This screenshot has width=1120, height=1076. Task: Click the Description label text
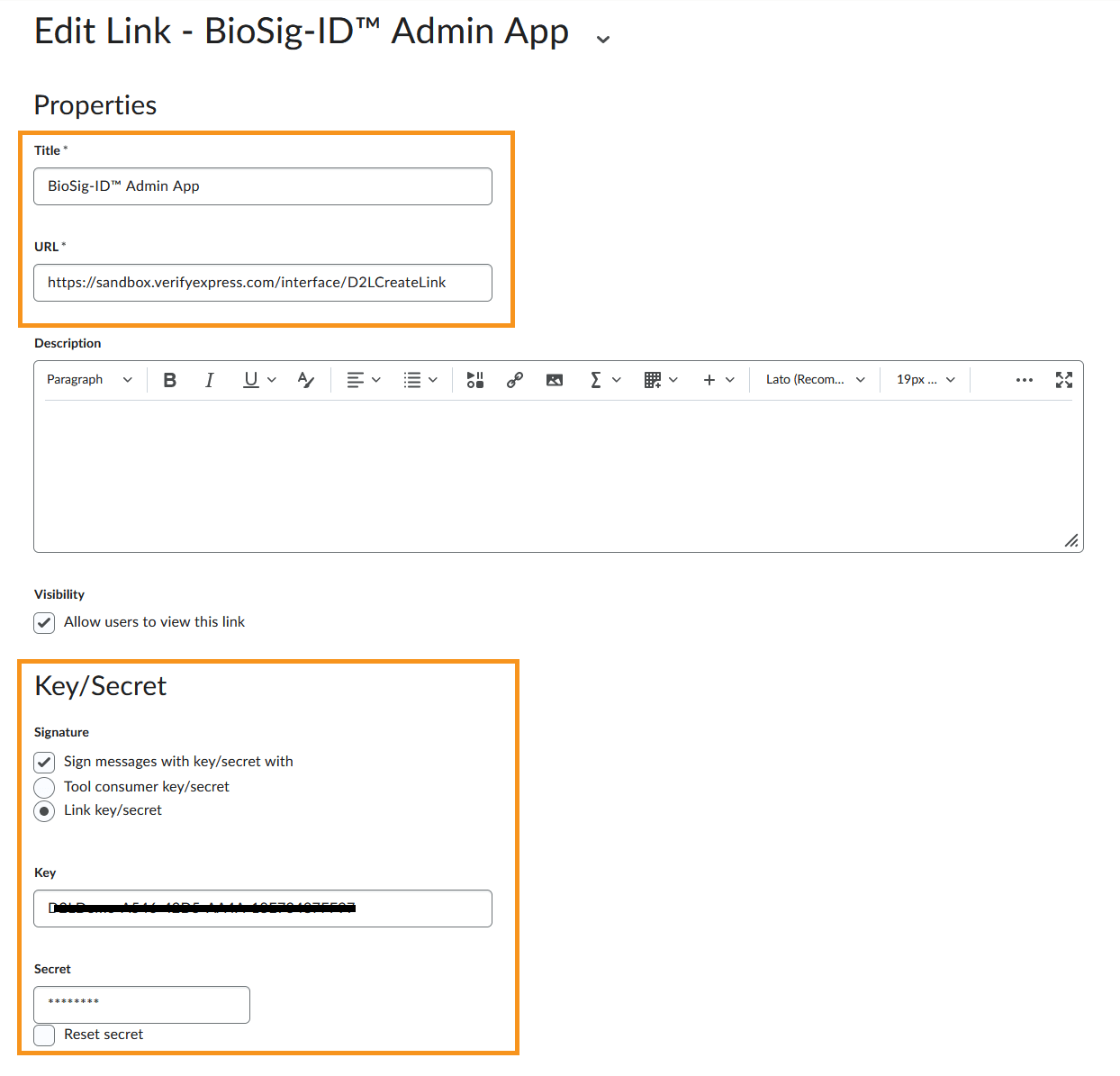(x=68, y=343)
